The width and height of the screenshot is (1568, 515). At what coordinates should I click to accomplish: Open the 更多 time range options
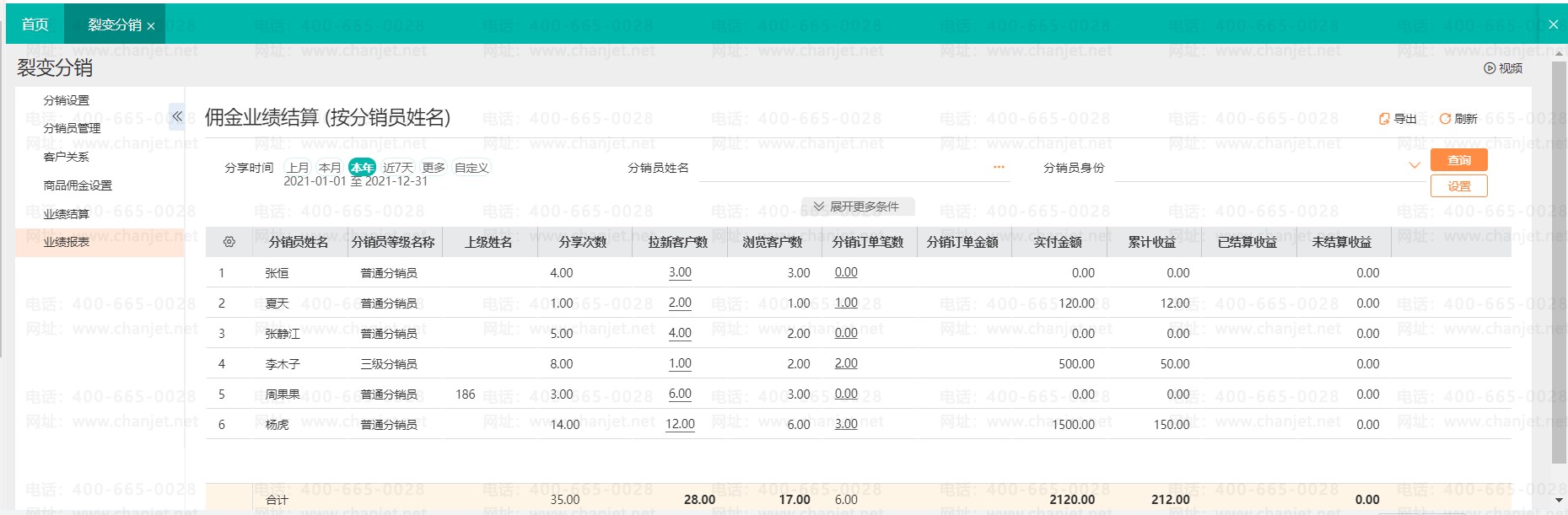click(x=434, y=168)
